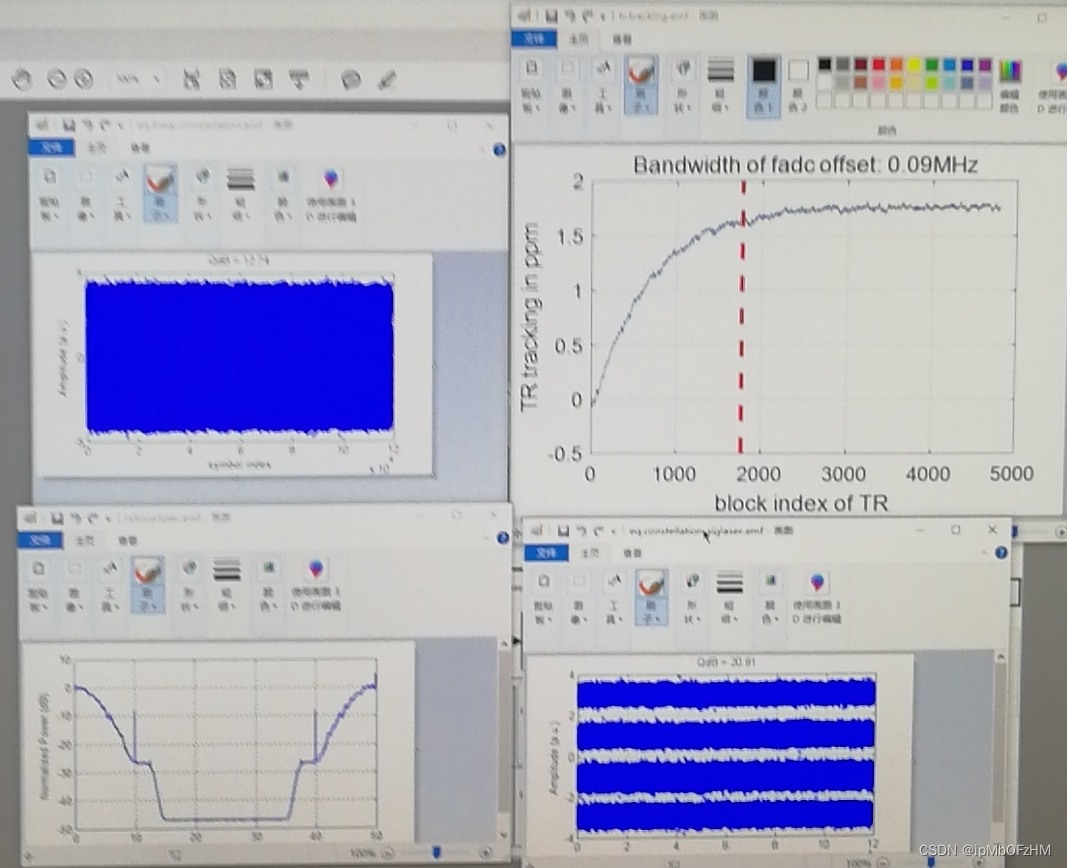The width and height of the screenshot is (1067, 868).
Task: Pick the orange color swatch in the palette
Action: tap(896, 65)
